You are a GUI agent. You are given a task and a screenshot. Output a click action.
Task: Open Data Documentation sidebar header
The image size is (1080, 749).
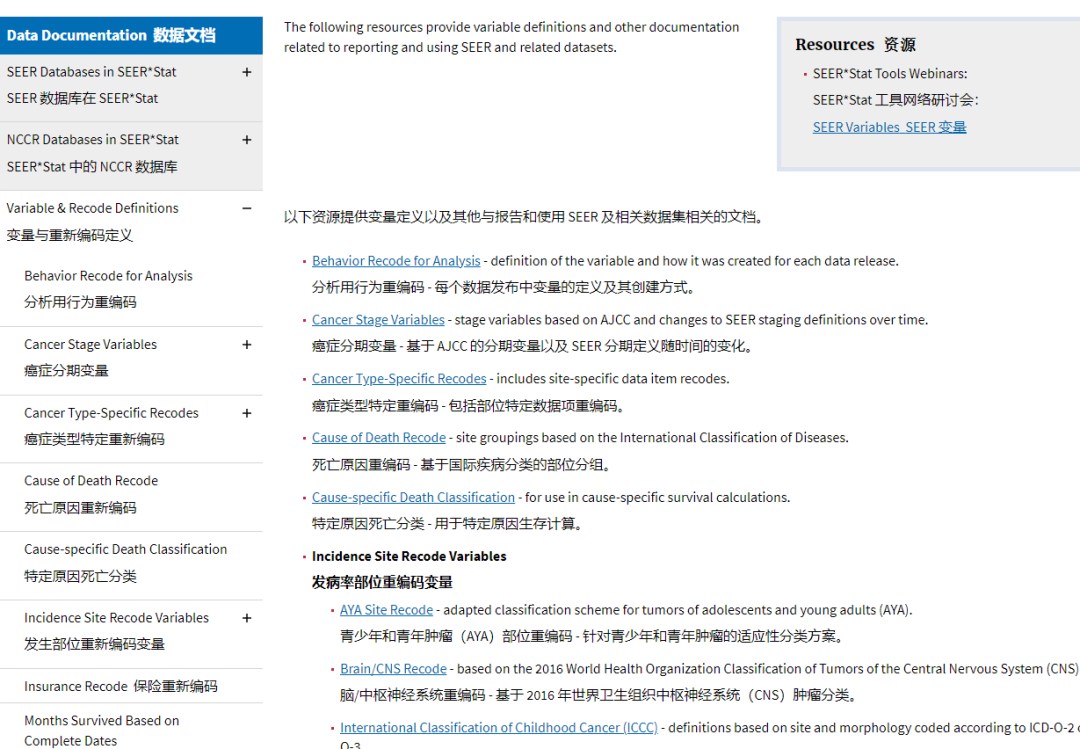[x=131, y=35]
